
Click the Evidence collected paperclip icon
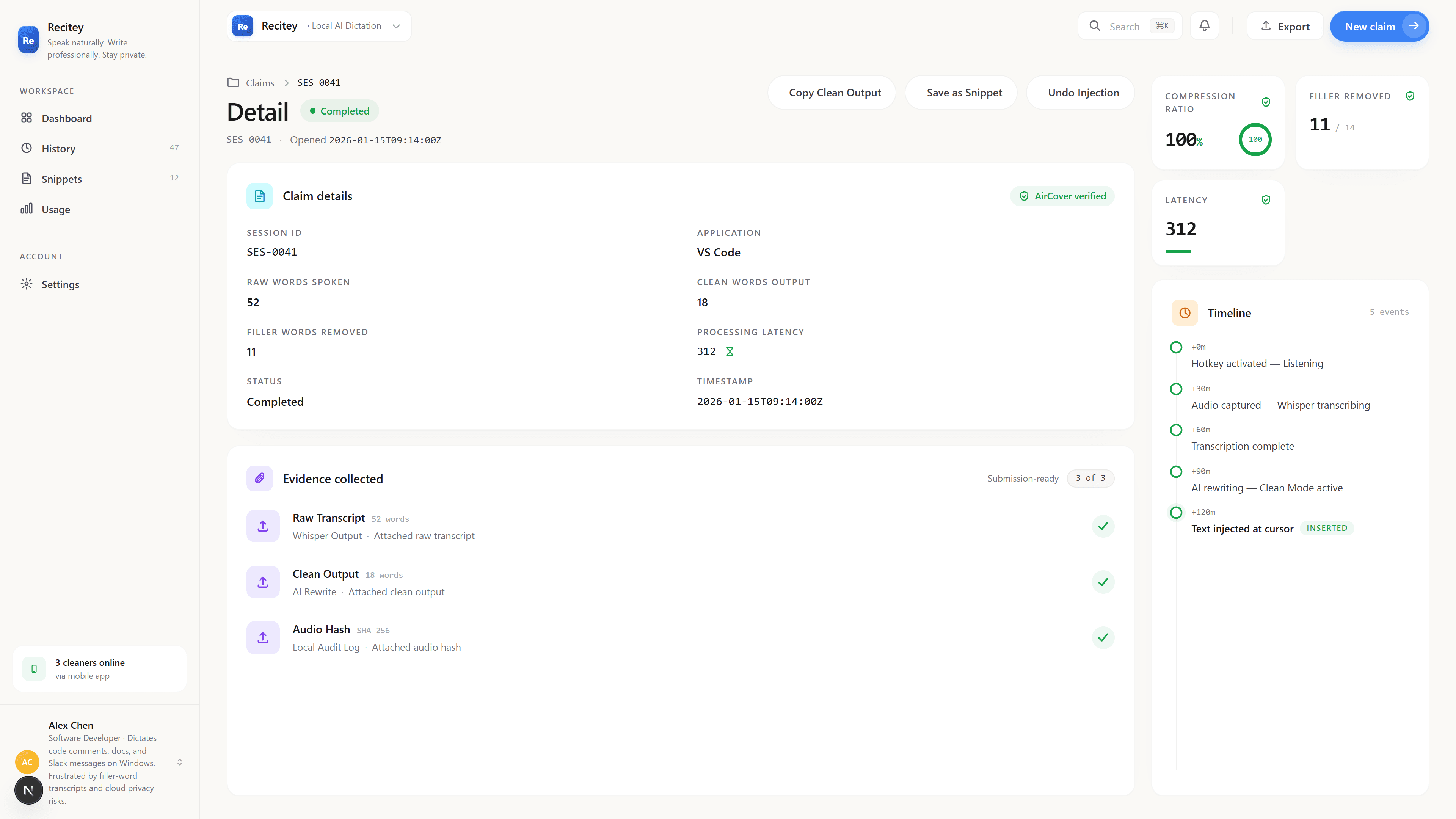pyautogui.click(x=259, y=479)
